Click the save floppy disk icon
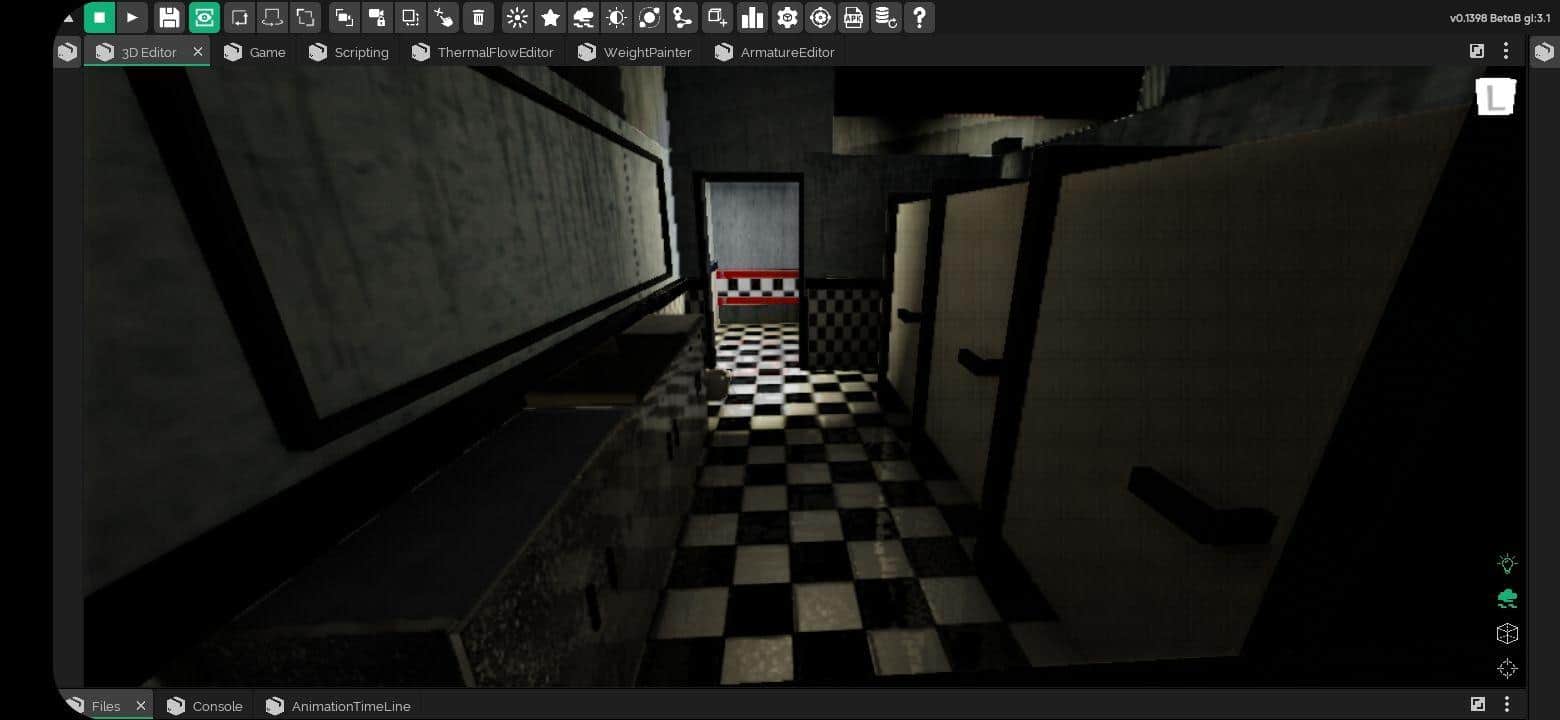 (x=169, y=17)
